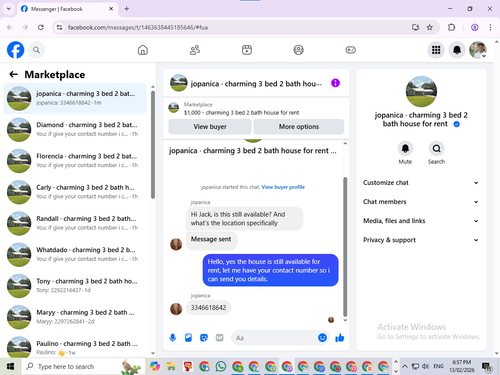Open the Groups/profile circle icon in top navigation

click(x=298, y=50)
